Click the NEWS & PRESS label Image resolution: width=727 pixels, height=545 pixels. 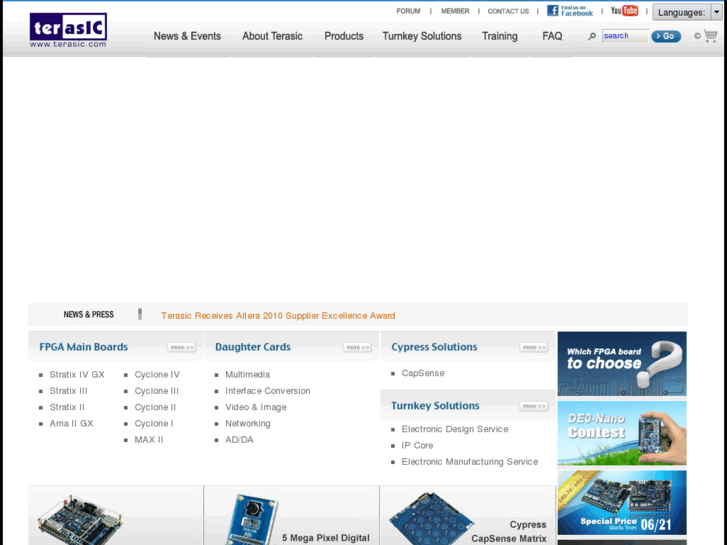pyautogui.click(x=89, y=315)
